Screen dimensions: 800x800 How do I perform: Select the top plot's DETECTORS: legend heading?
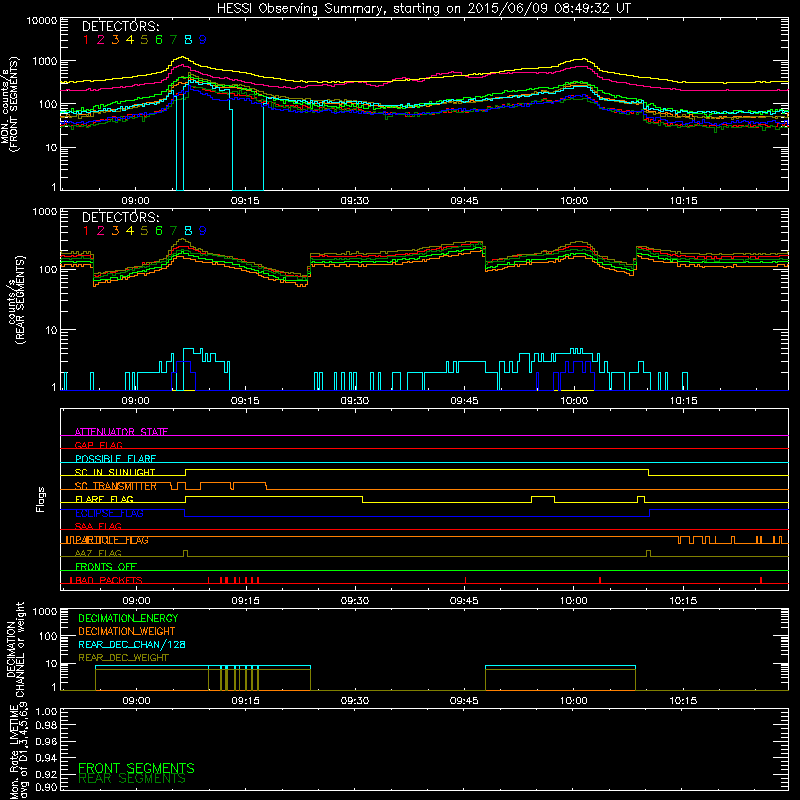click(120, 27)
